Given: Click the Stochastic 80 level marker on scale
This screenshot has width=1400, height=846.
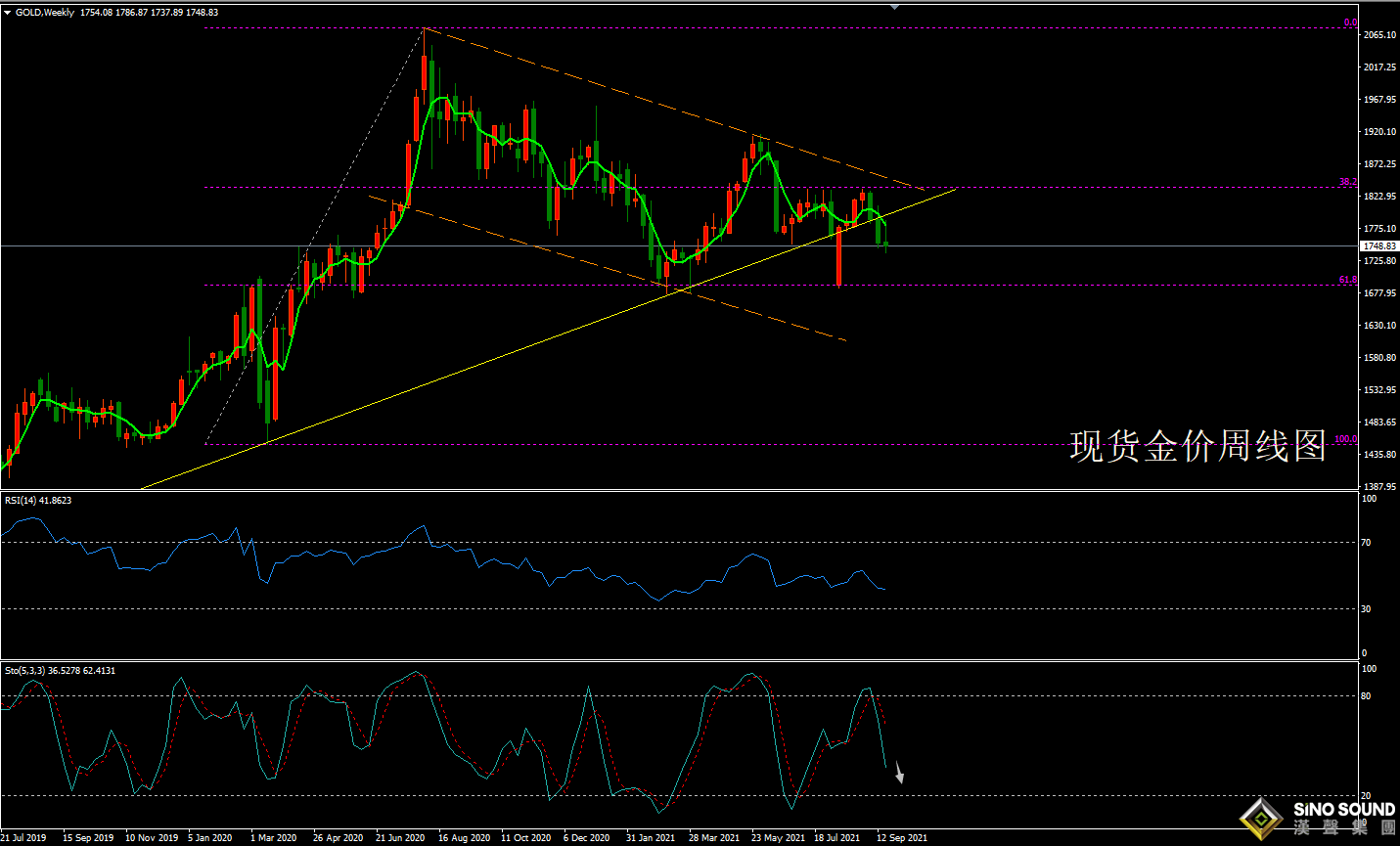Looking at the screenshot, I should (x=1367, y=696).
